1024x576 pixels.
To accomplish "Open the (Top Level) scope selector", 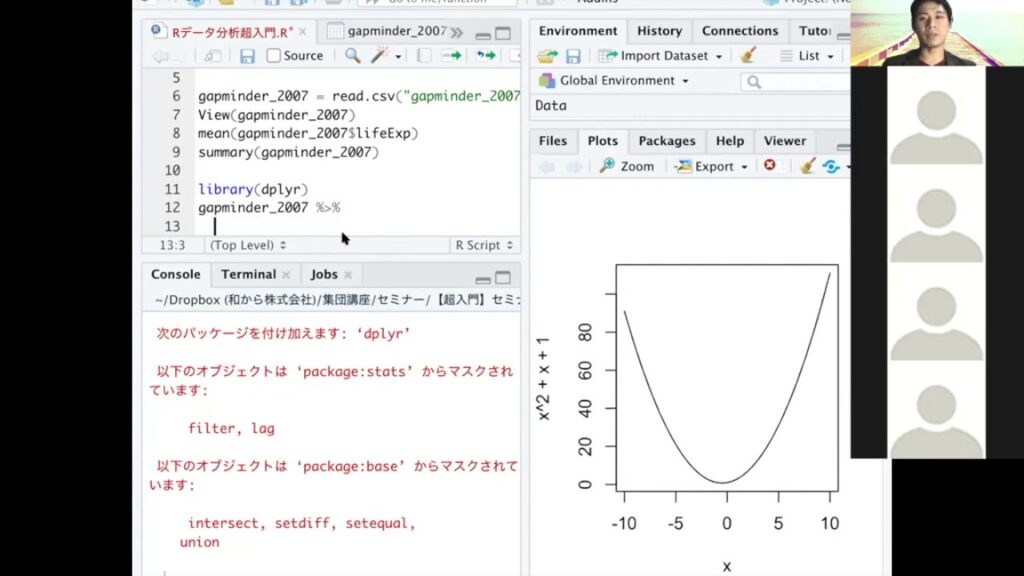I will pyautogui.click(x=248, y=245).
